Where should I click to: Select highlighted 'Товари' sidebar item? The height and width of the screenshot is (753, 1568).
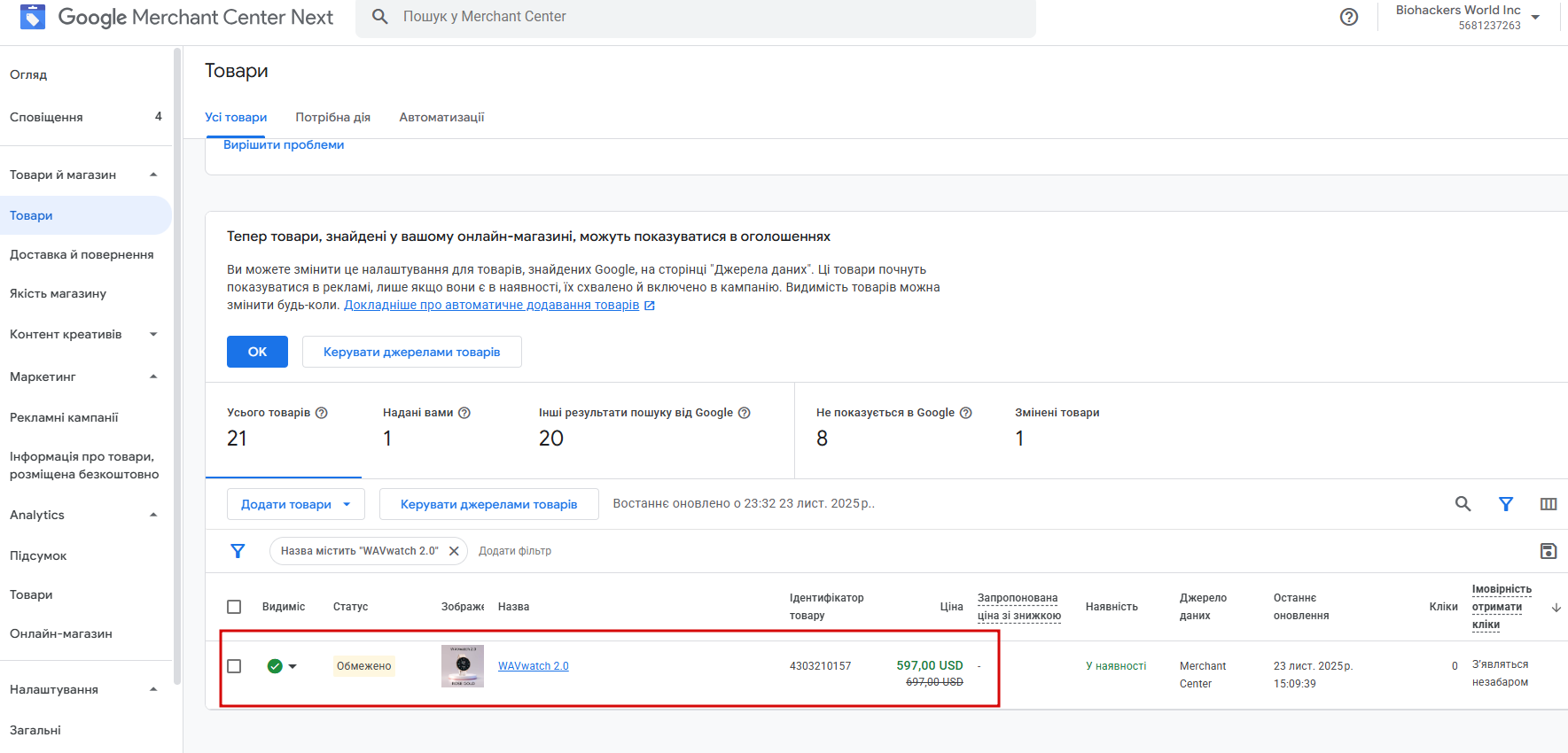pos(85,215)
